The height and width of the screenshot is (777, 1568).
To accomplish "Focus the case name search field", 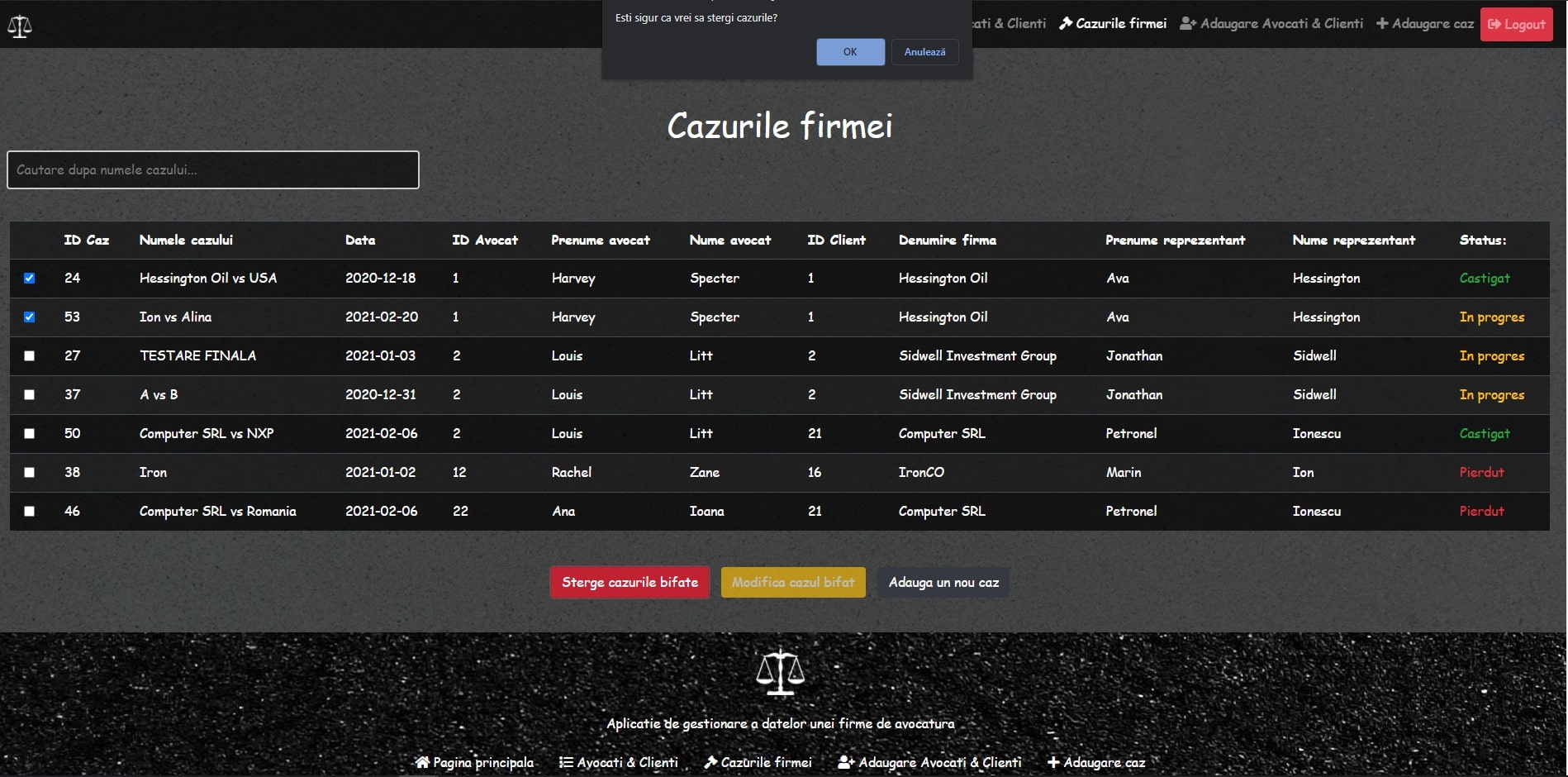I will click(x=213, y=170).
